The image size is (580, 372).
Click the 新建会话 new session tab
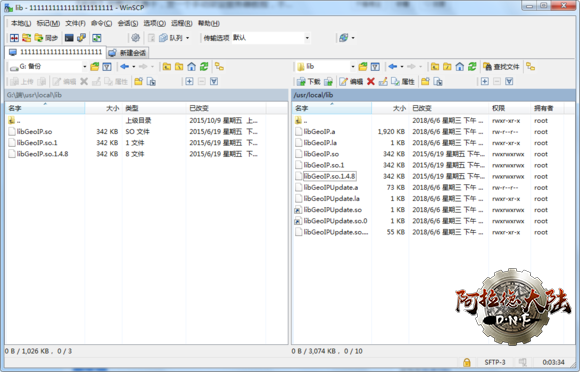(128, 53)
